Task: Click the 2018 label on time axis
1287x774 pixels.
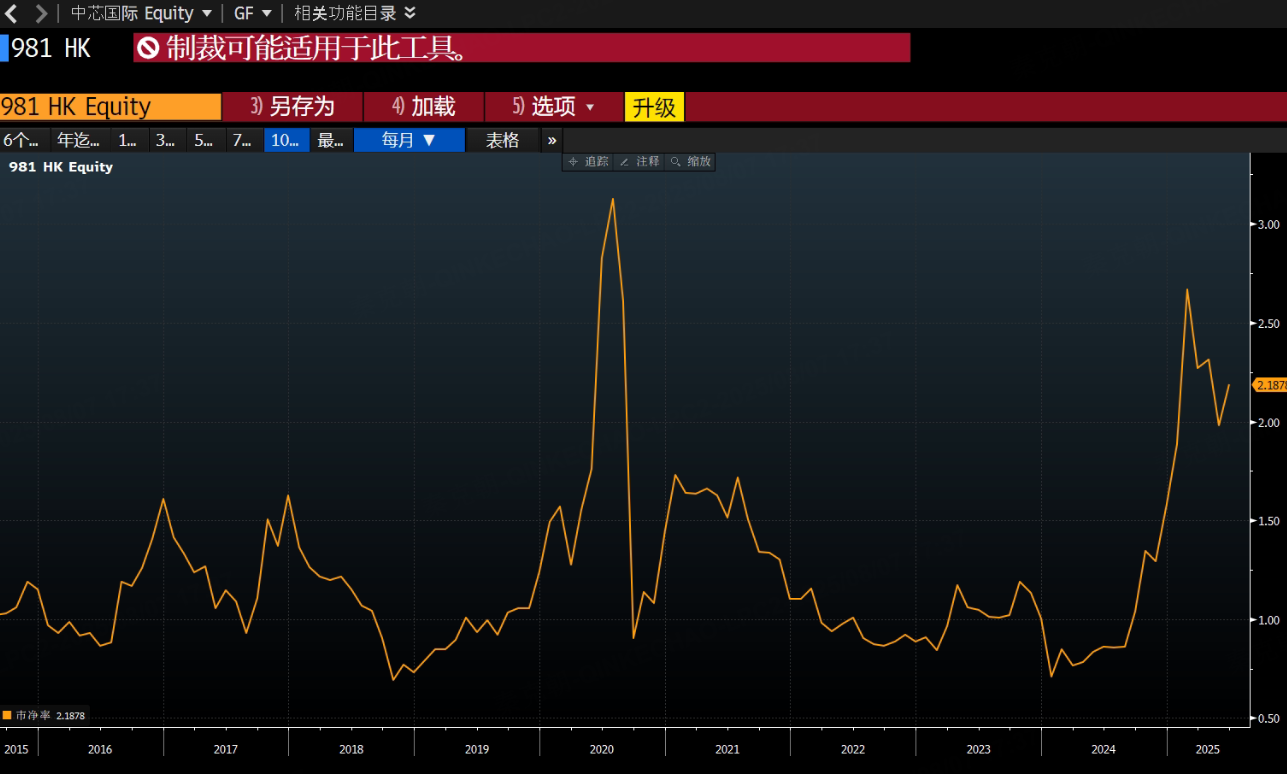Action: 351,749
